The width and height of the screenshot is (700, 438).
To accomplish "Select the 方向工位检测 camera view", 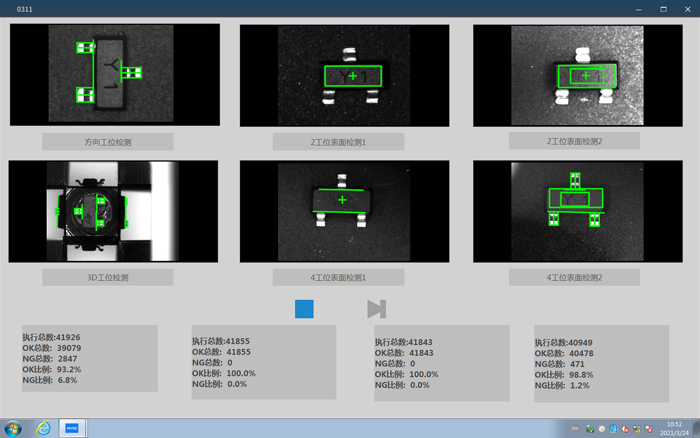I will point(114,75).
